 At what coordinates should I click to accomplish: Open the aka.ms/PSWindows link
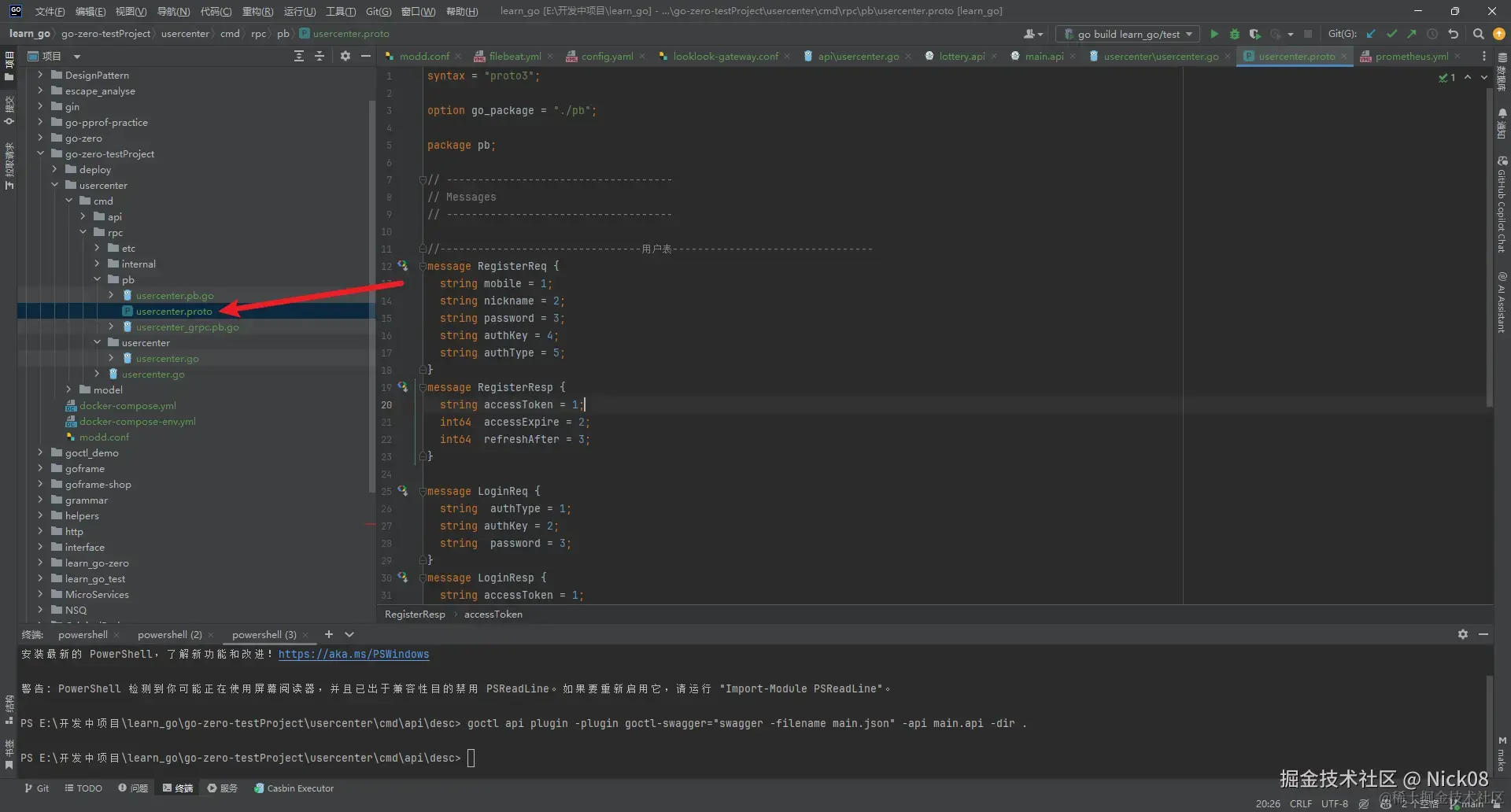click(353, 654)
